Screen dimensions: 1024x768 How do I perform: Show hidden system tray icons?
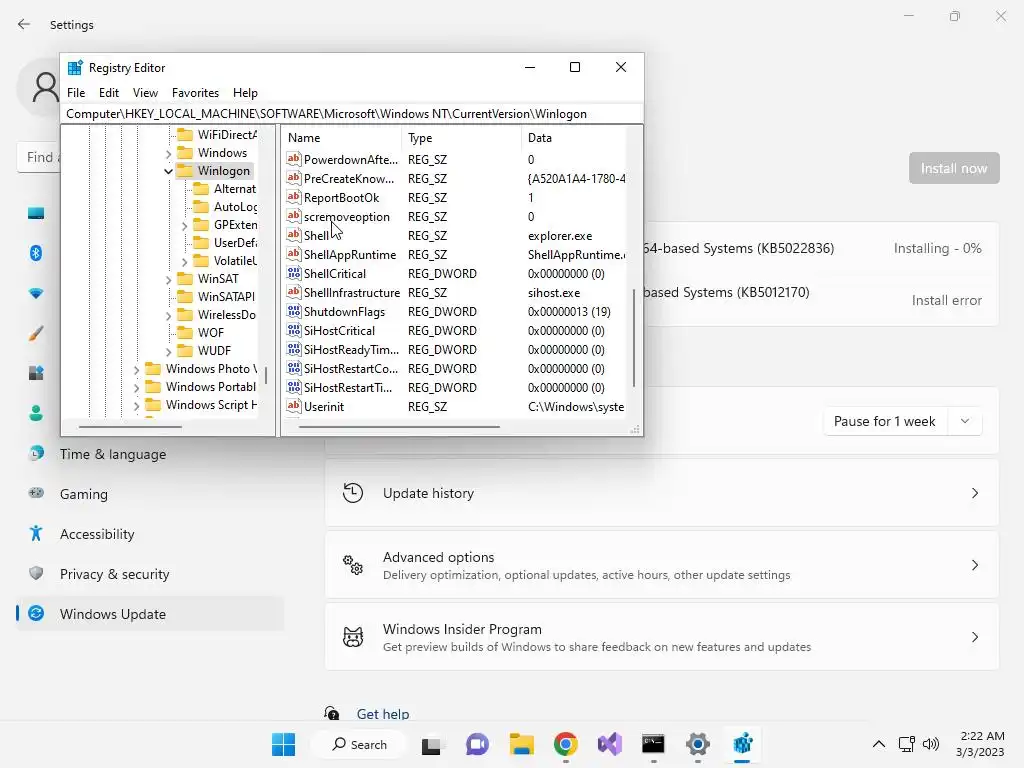879,744
